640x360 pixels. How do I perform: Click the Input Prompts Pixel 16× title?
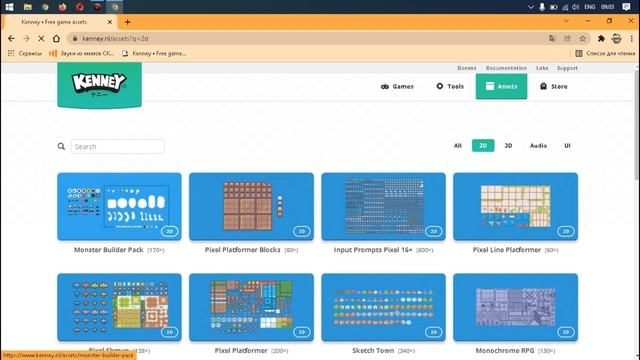click(373, 250)
